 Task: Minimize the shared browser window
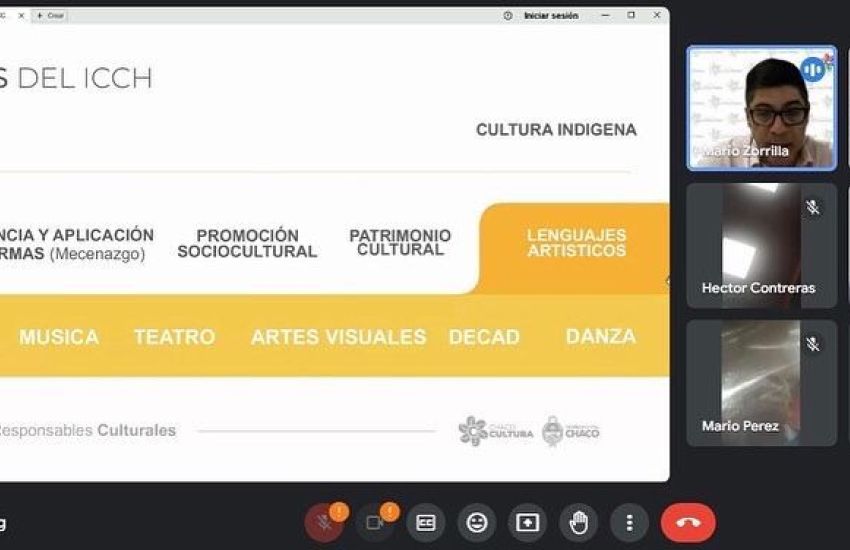point(606,16)
